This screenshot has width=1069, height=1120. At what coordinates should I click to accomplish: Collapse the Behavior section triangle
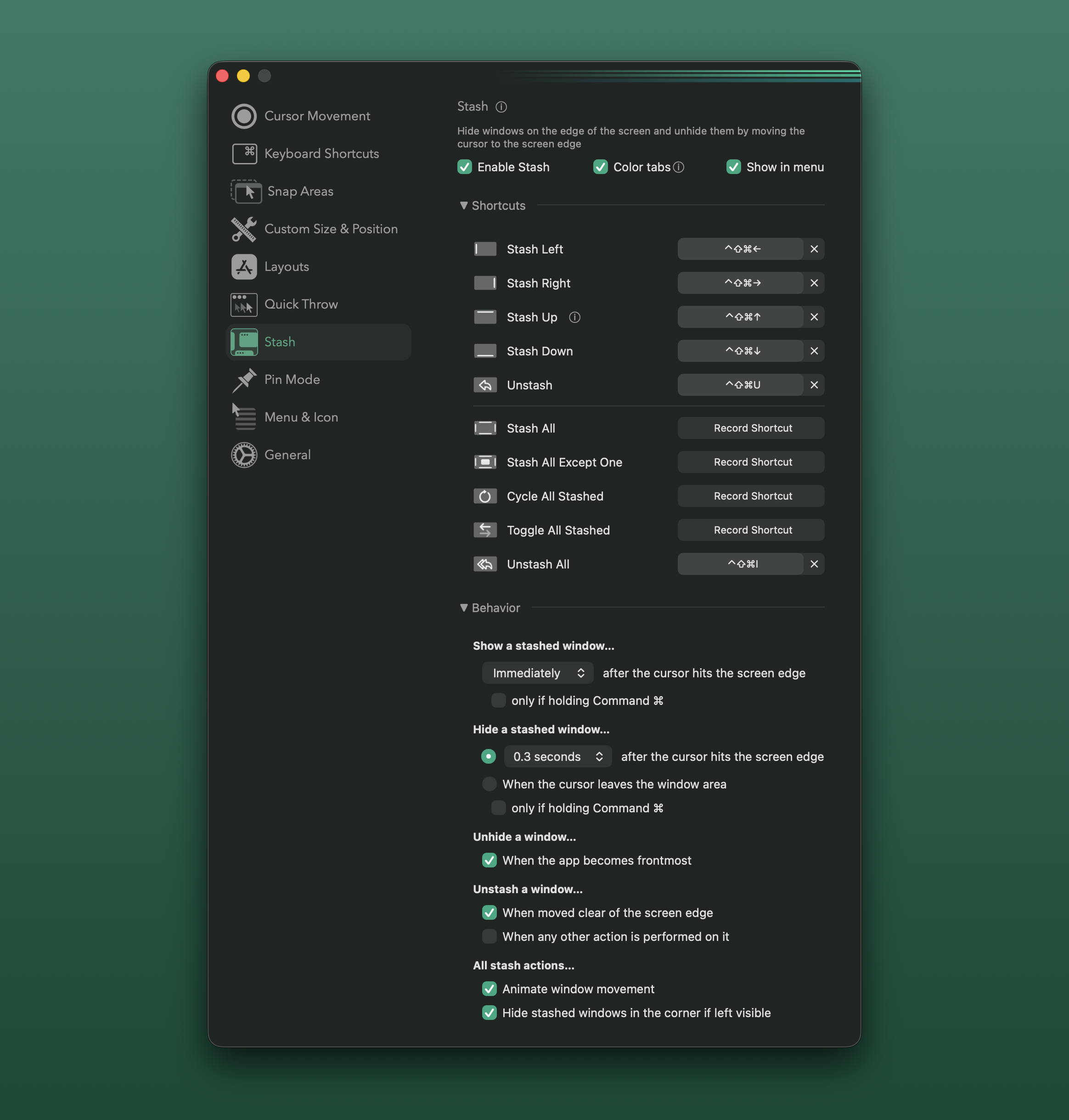(x=464, y=608)
